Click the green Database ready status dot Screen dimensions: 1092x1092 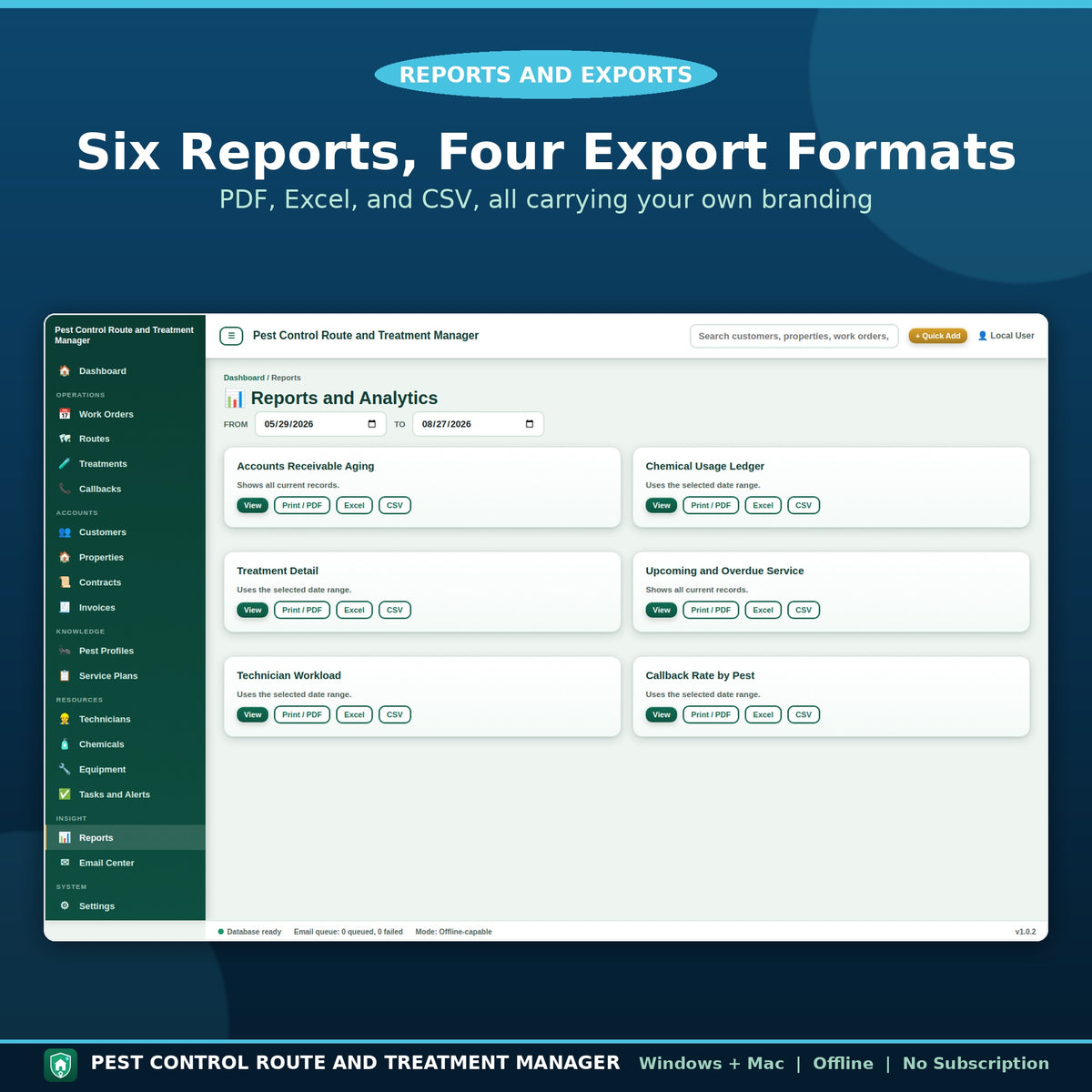(x=221, y=932)
